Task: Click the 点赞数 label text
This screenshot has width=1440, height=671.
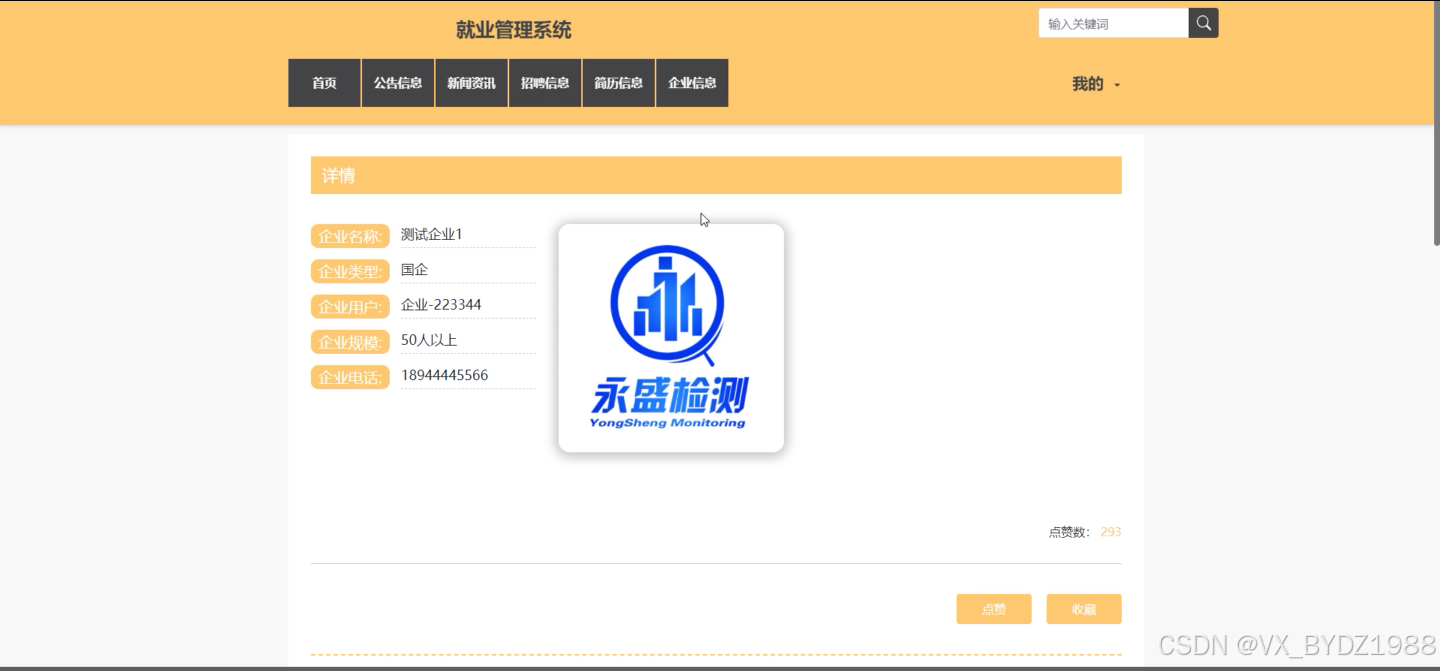Action: (x=1070, y=532)
